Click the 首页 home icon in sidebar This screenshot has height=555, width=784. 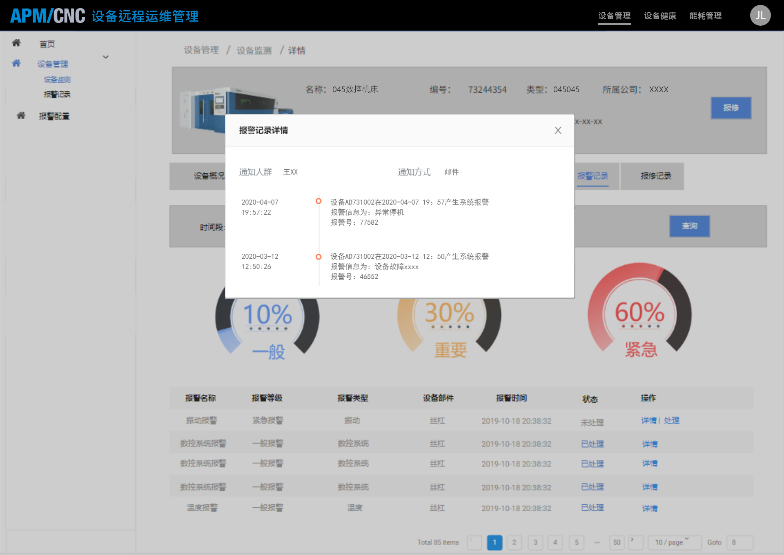coord(16,44)
